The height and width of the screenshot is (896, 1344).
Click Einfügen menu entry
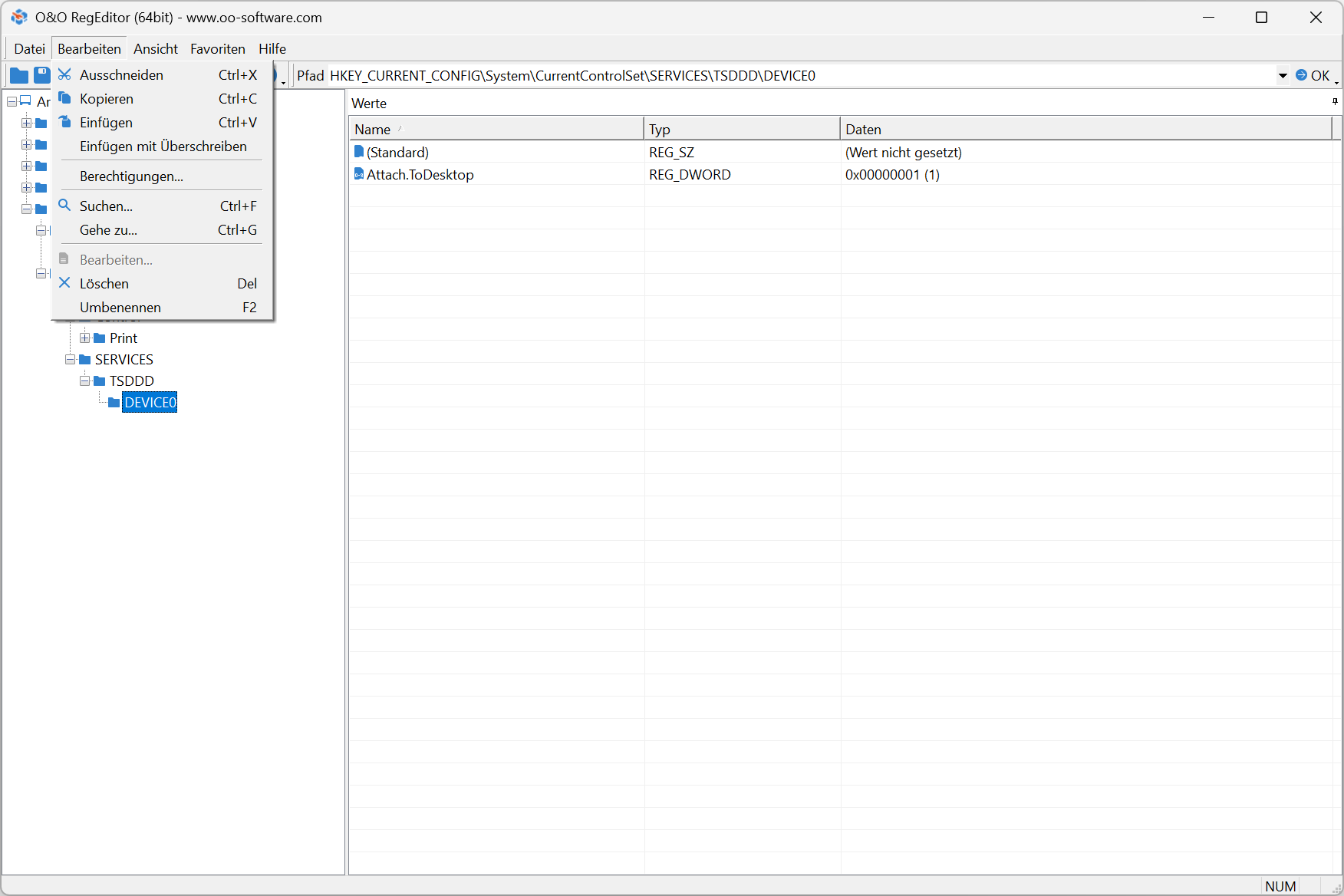(106, 123)
